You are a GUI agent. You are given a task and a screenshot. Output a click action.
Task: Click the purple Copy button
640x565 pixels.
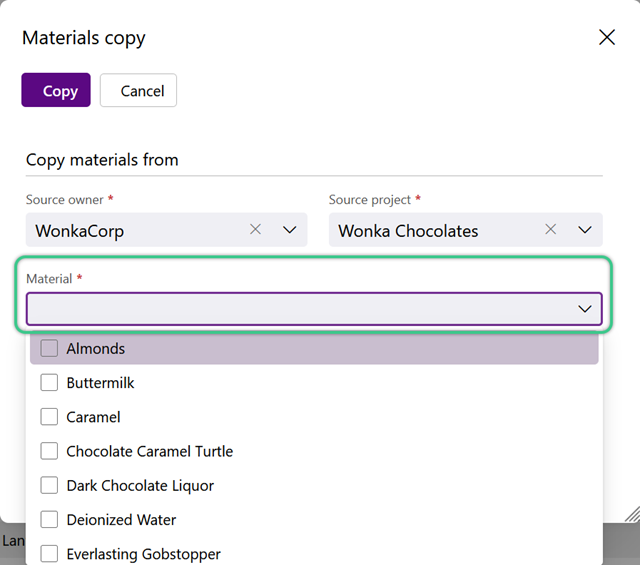[56, 90]
